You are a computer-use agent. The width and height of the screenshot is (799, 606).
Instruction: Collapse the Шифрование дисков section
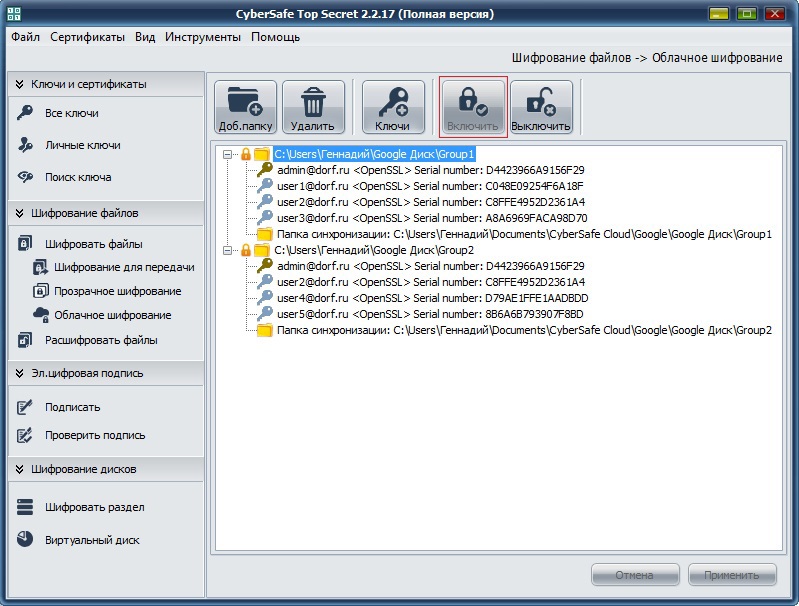19,469
